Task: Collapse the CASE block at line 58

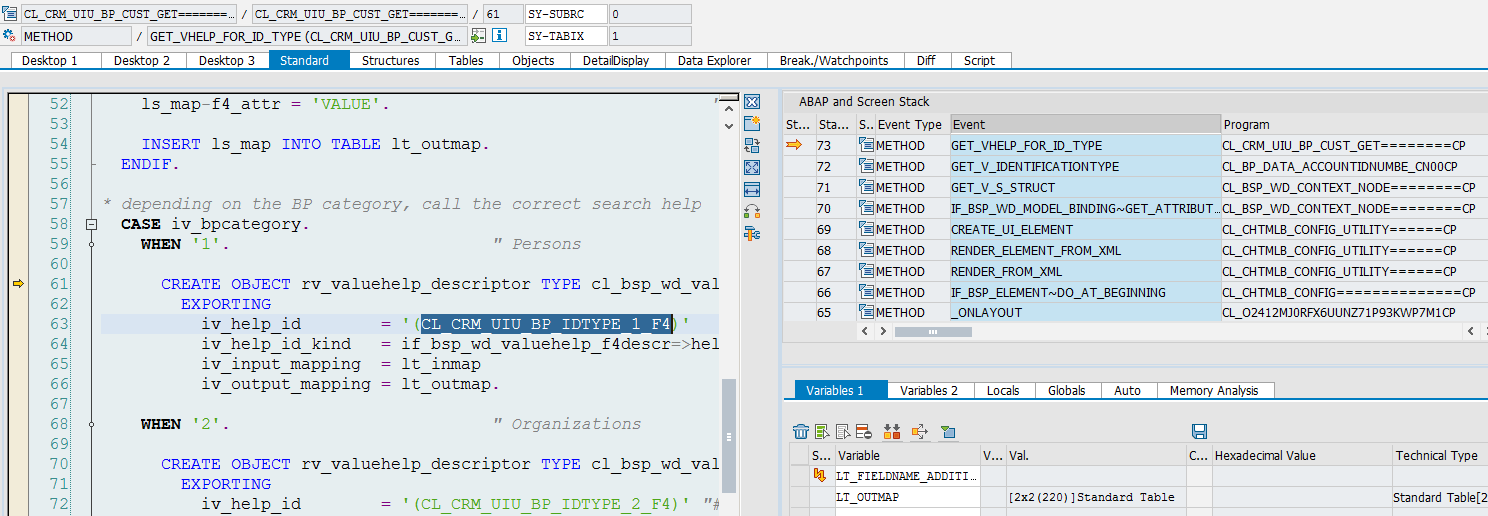Action: [x=92, y=224]
